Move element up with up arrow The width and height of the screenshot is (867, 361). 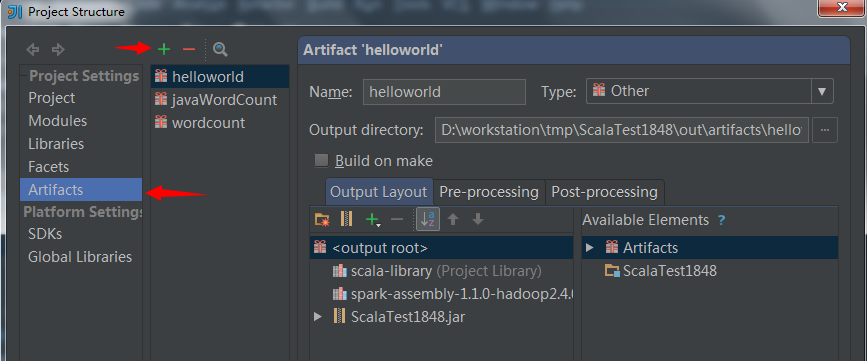pyautogui.click(x=453, y=219)
